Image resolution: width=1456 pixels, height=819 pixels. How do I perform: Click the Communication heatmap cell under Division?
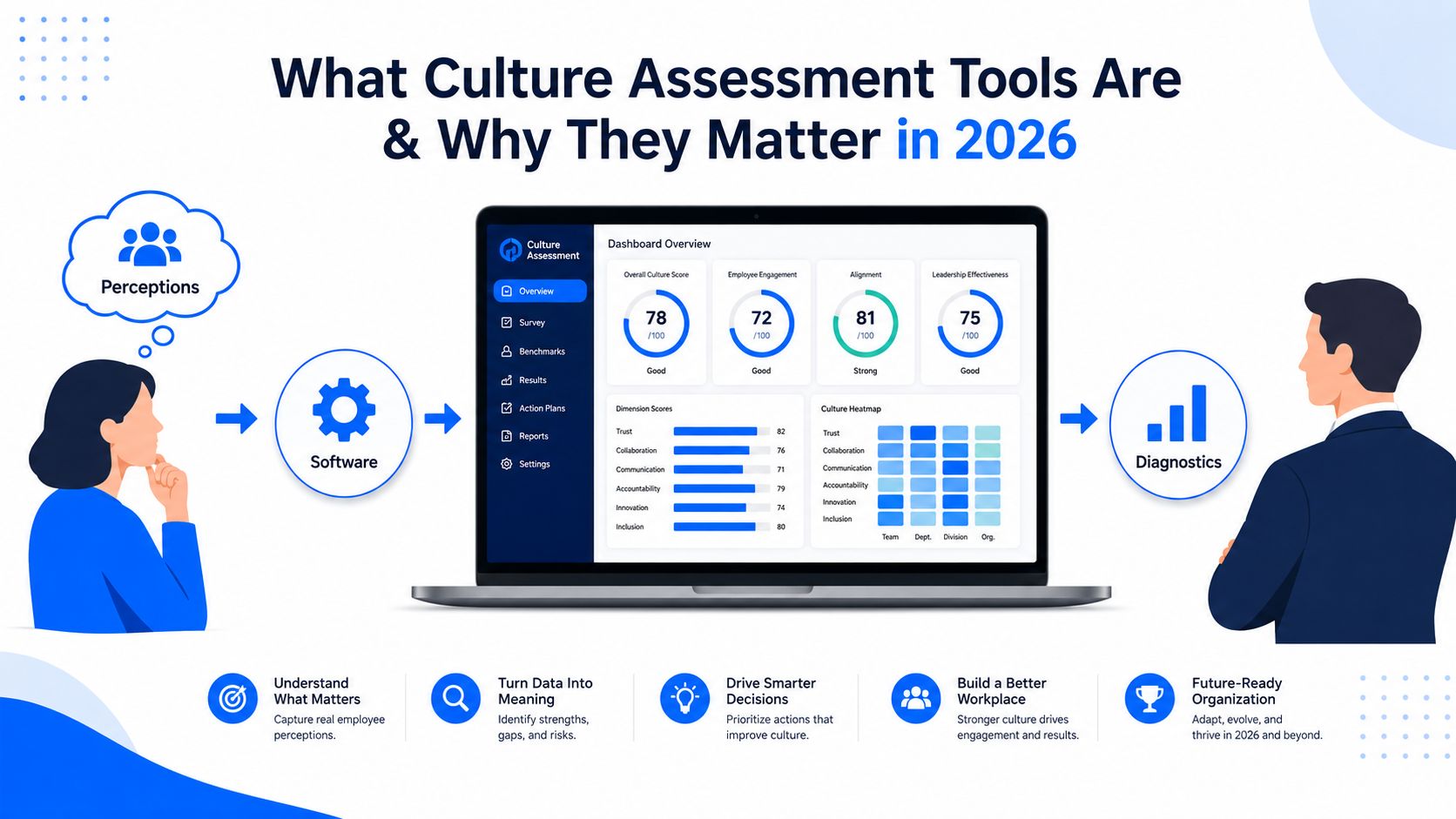click(x=955, y=467)
